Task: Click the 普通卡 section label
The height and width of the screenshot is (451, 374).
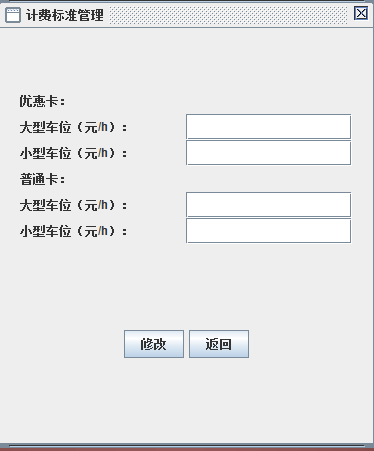Action: pos(42,179)
